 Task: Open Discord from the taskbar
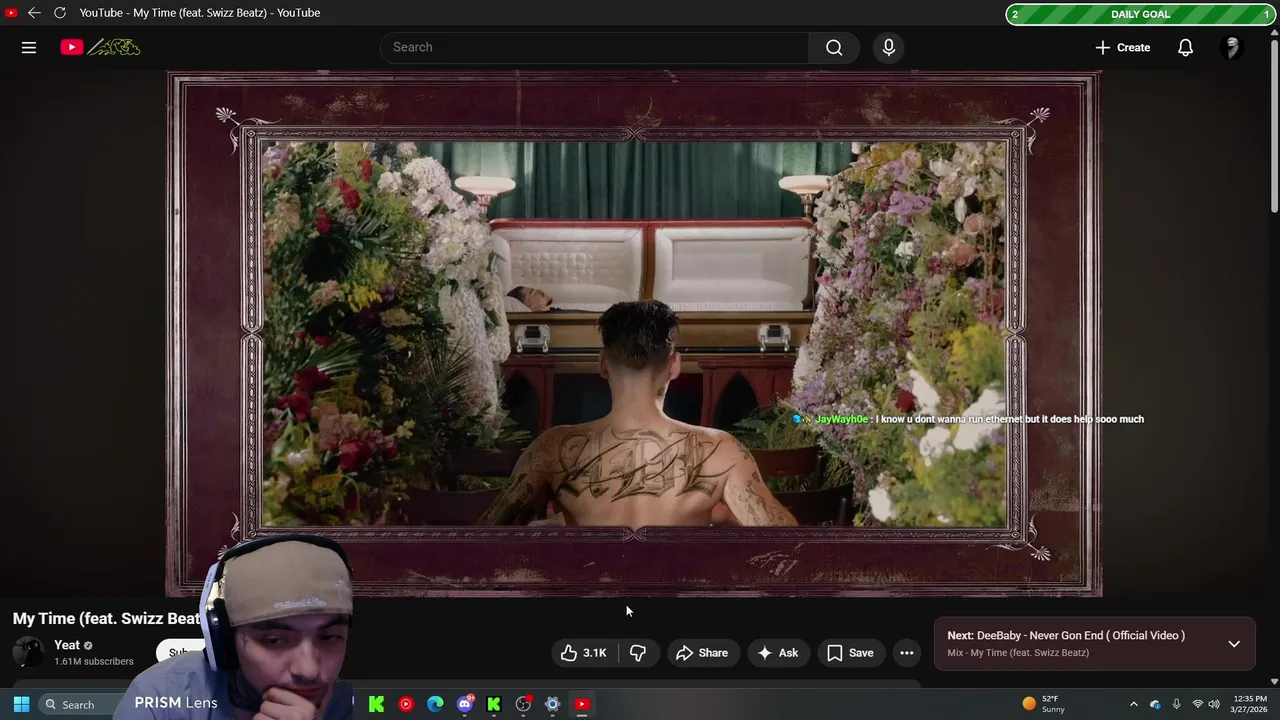(x=465, y=704)
